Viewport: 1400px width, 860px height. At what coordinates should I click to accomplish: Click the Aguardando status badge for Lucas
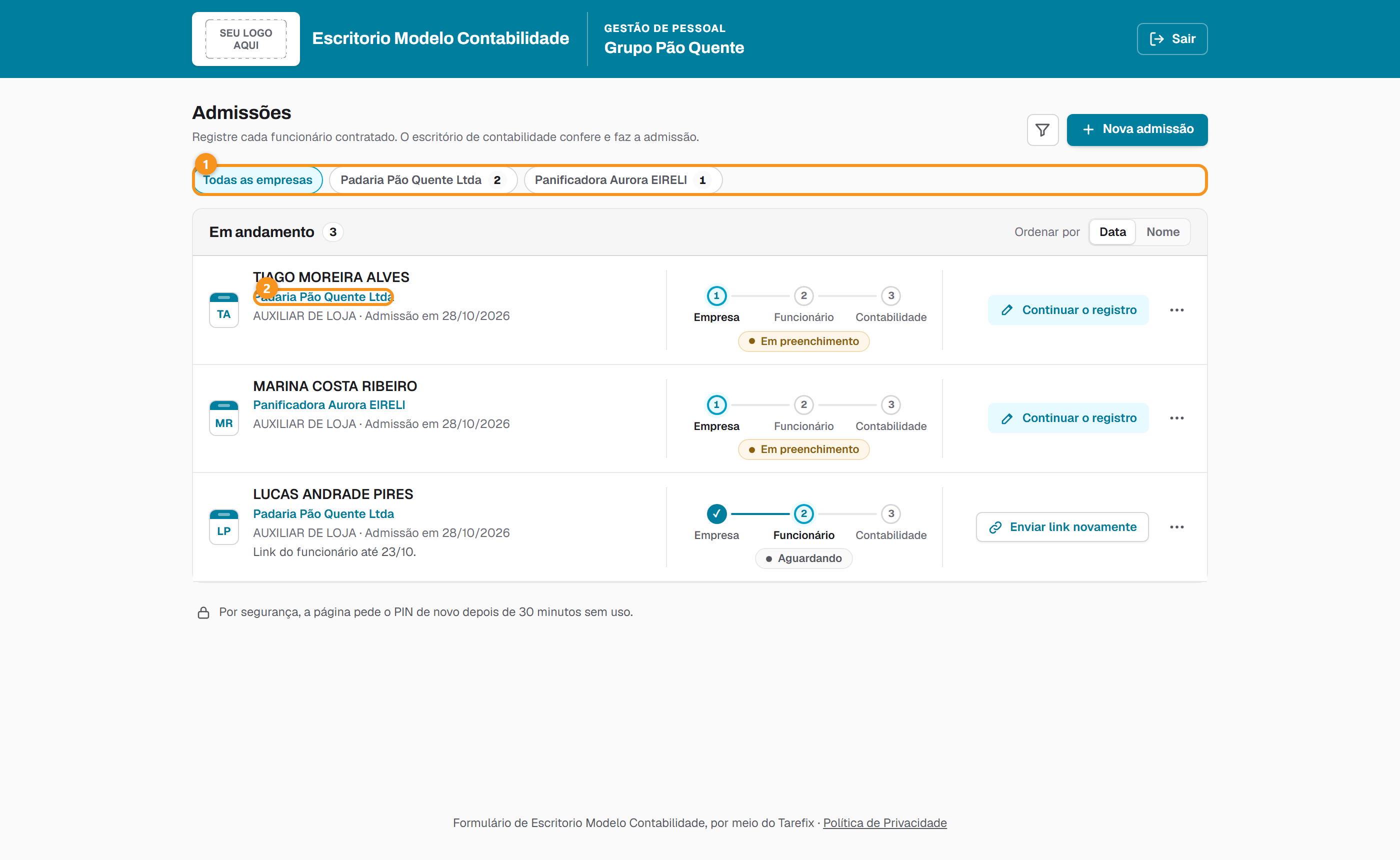[803, 558]
